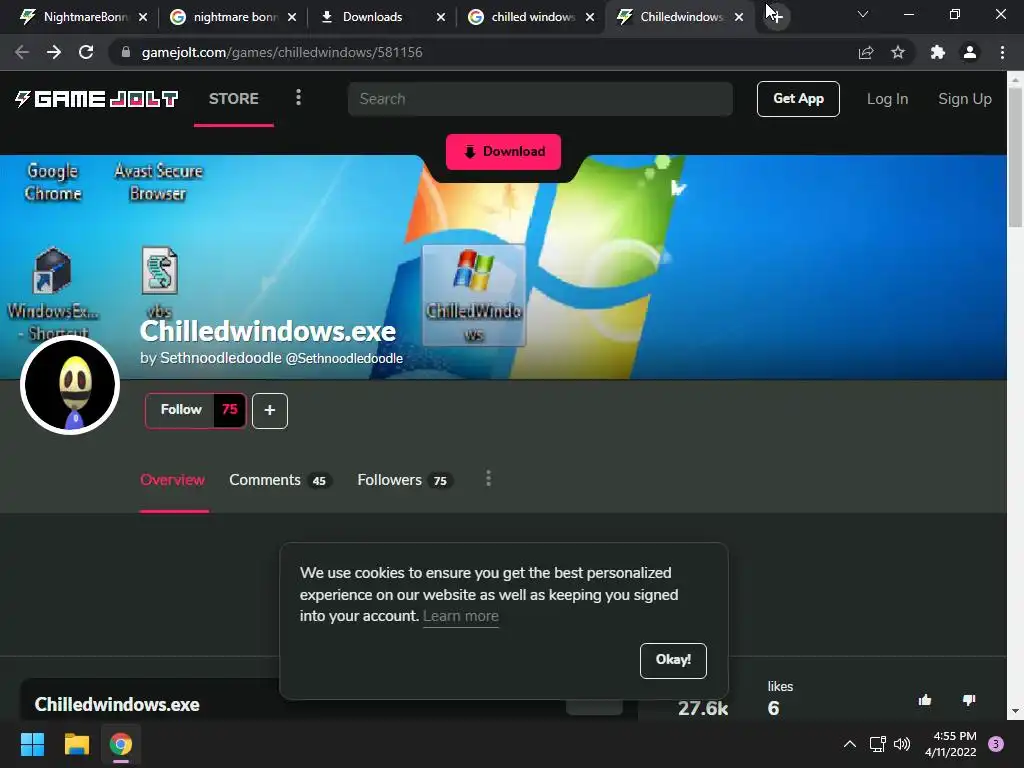Image resolution: width=1024 pixels, height=768 pixels.
Task: Open the Learn more cookie link
Action: click(460, 616)
